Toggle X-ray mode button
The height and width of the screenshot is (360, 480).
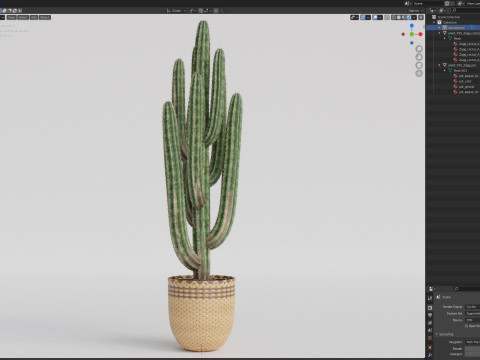click(x=387, y=17)
